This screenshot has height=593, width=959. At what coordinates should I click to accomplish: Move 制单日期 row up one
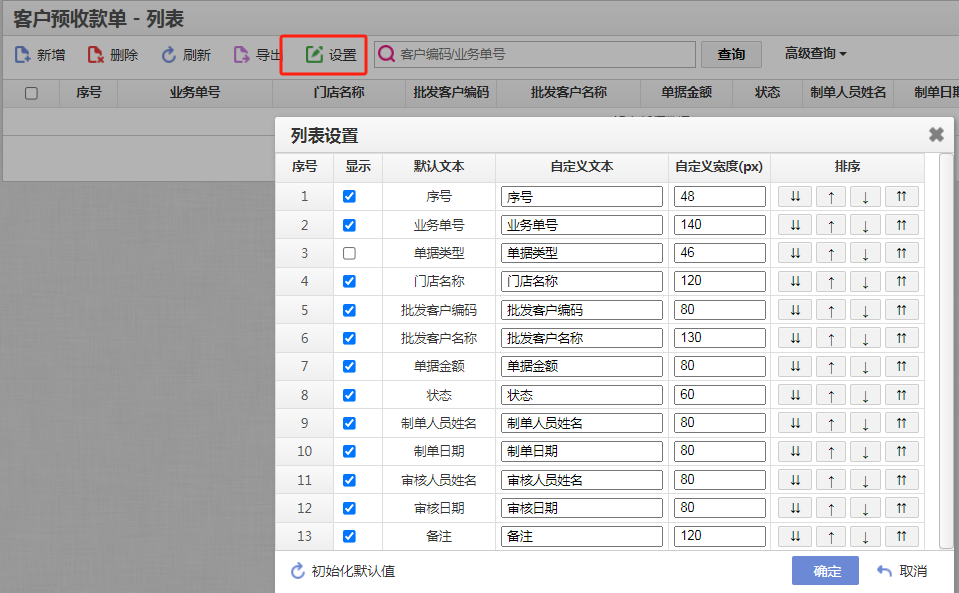click(x=830, y=451)
